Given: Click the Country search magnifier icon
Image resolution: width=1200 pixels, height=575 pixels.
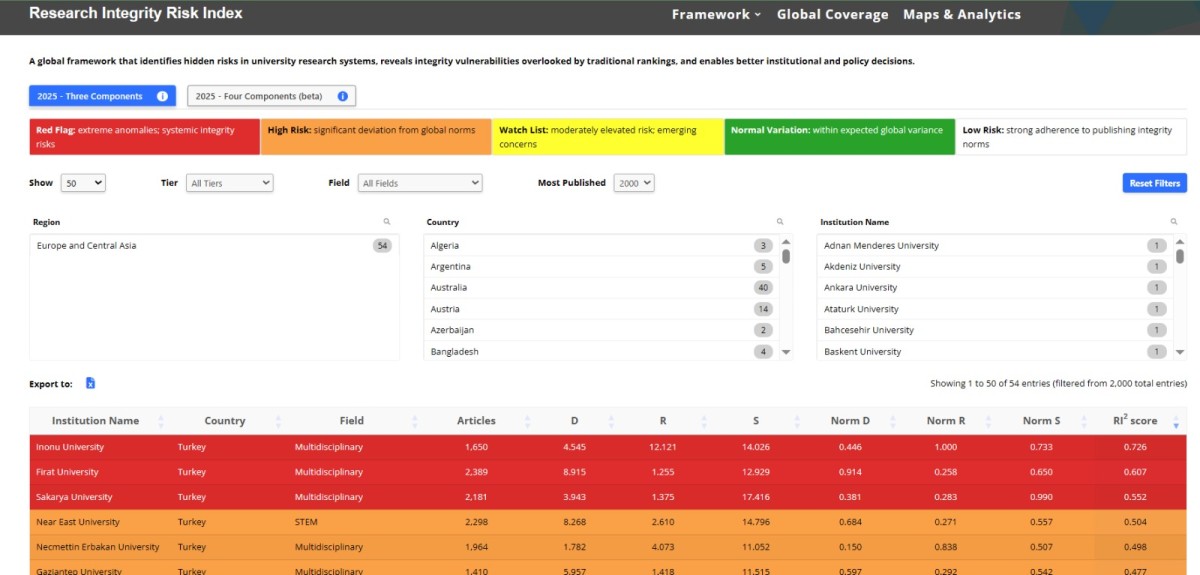Looking at the screenshot, I should [x=780, y=222].
